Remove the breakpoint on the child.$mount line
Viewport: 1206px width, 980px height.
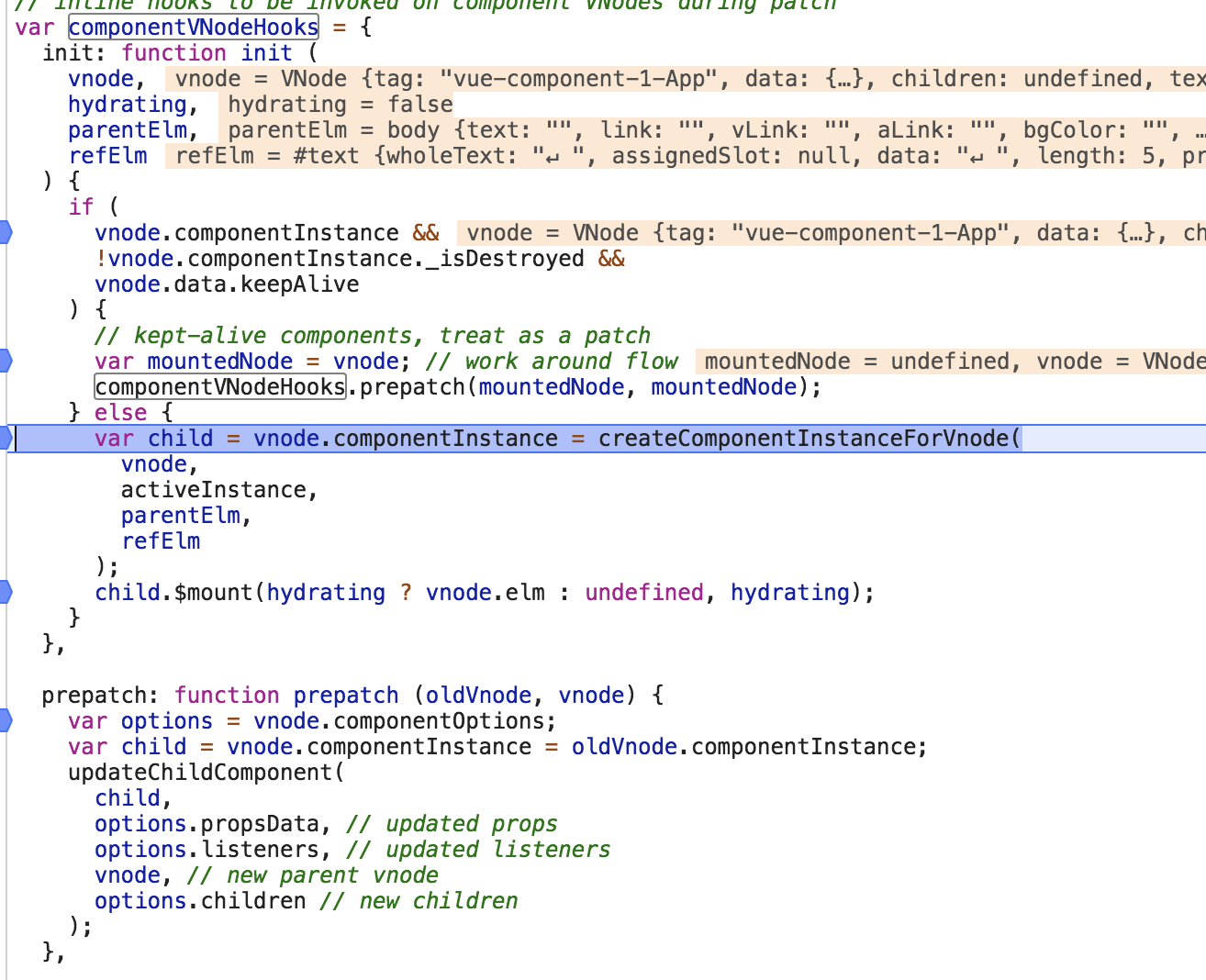(6, 592)
